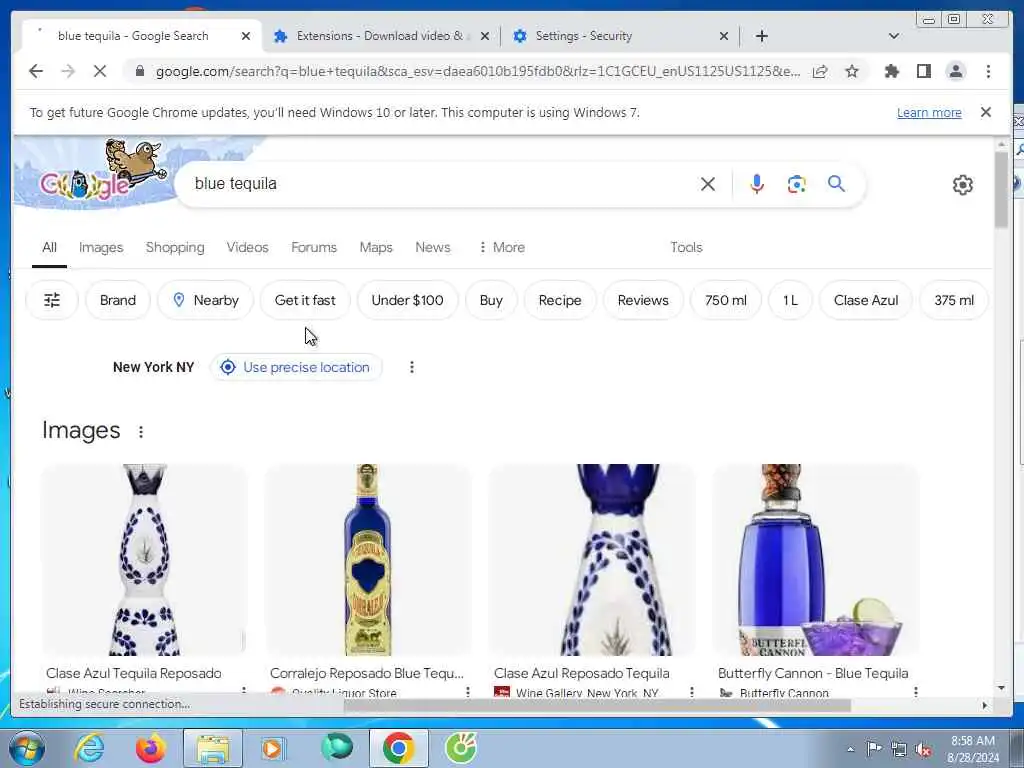Screen dimensions: 1024x768
Task: Apply the Reviews filter chip
Action: click(x=643, y=300)
